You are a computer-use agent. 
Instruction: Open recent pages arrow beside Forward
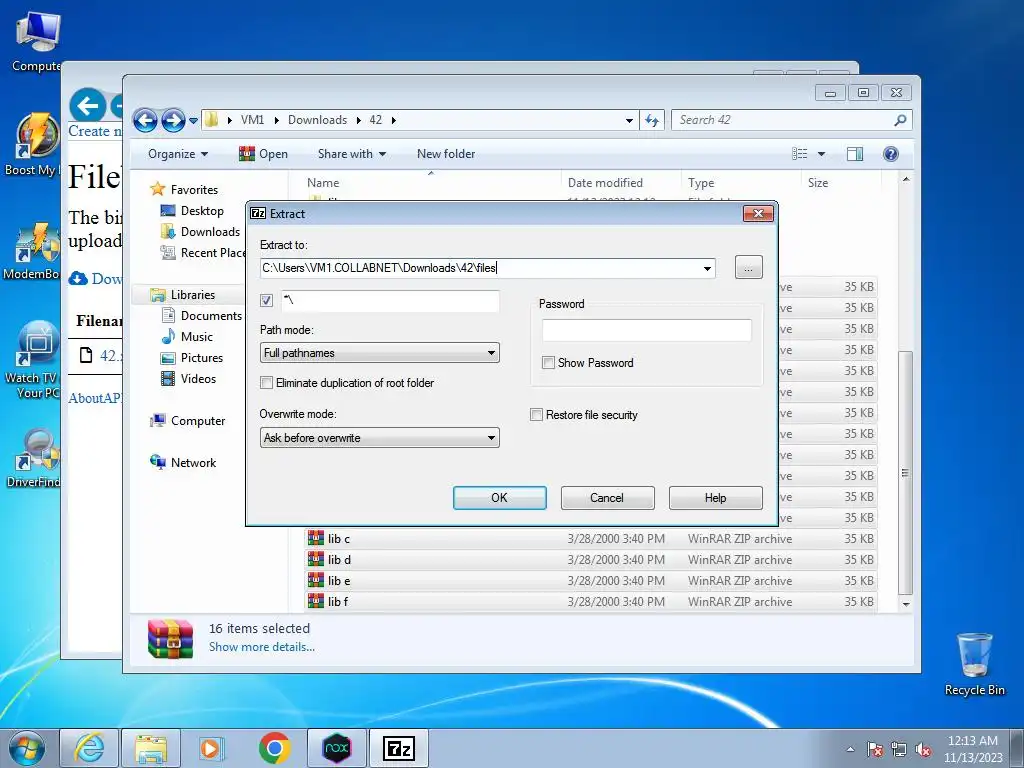tap(193, 121)
